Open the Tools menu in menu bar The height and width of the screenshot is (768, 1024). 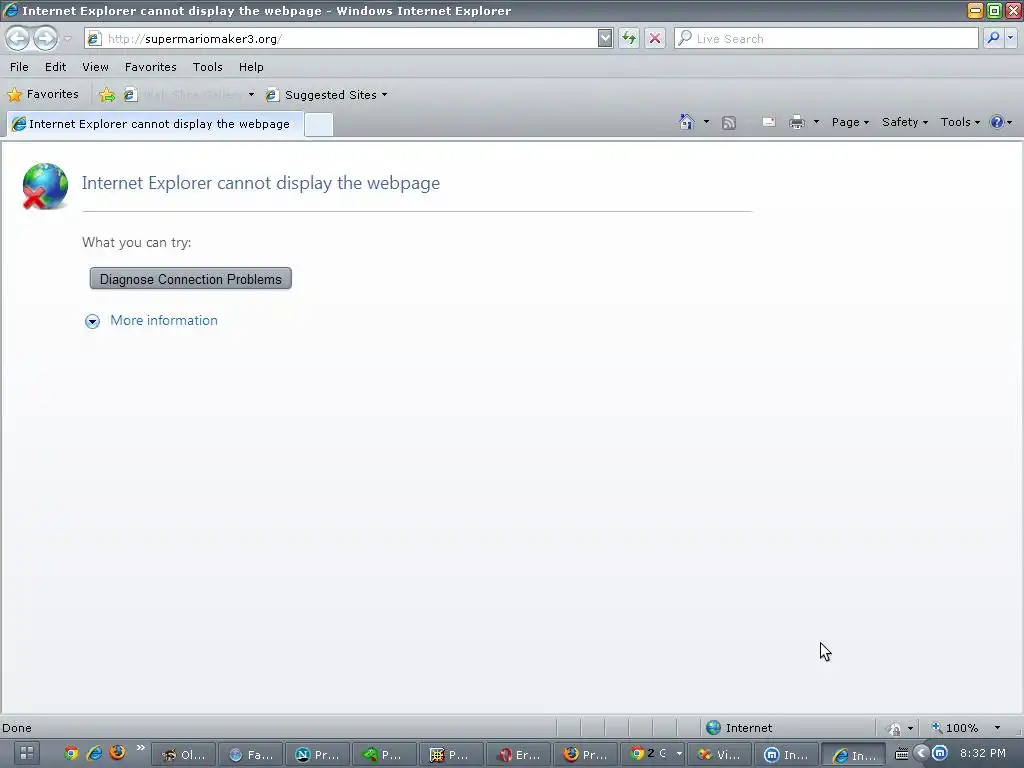coord(208,67)
